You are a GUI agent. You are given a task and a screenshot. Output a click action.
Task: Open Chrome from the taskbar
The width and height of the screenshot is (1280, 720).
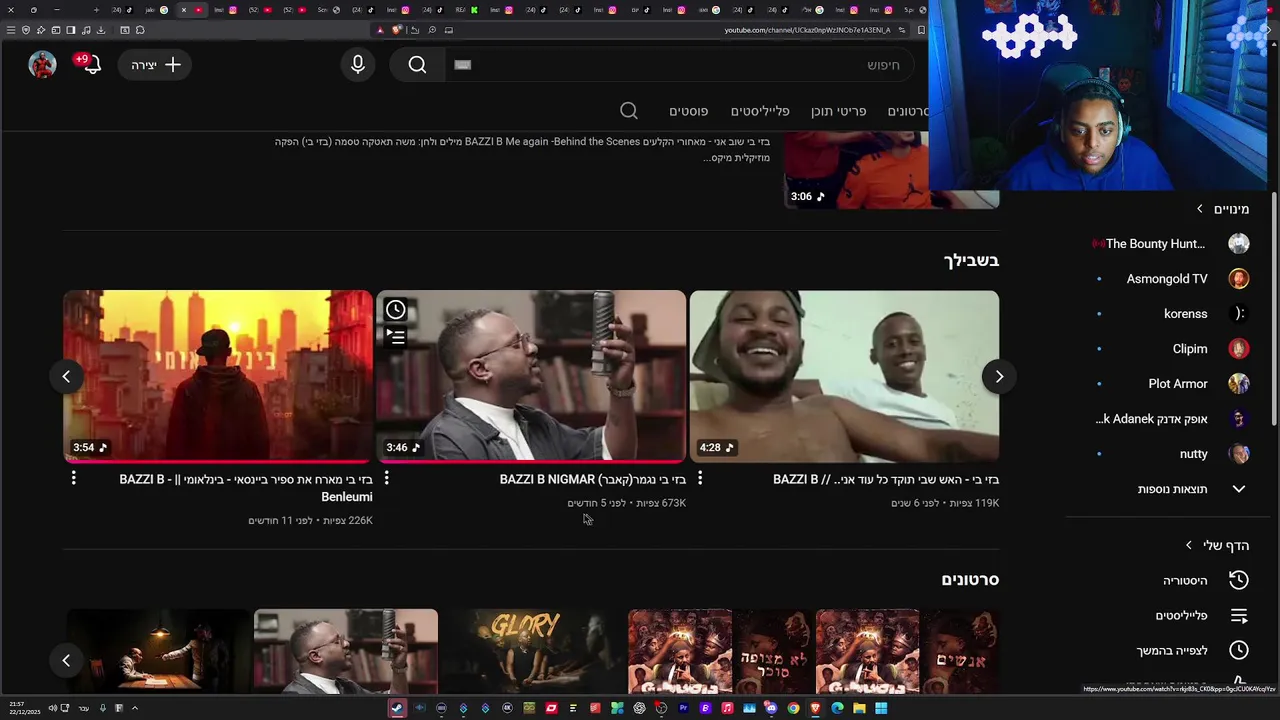(793, 708)
